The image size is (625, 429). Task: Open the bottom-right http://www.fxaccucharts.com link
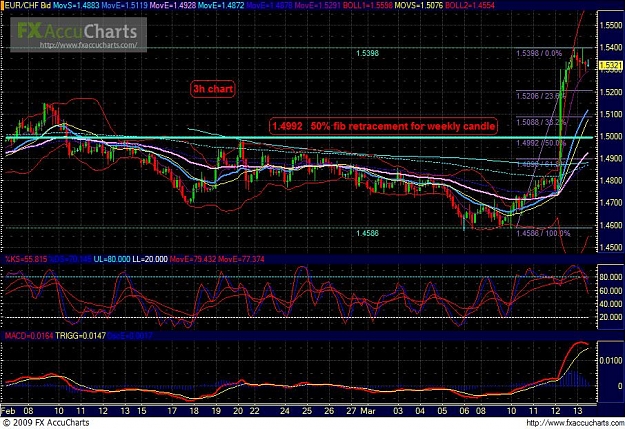574,423
